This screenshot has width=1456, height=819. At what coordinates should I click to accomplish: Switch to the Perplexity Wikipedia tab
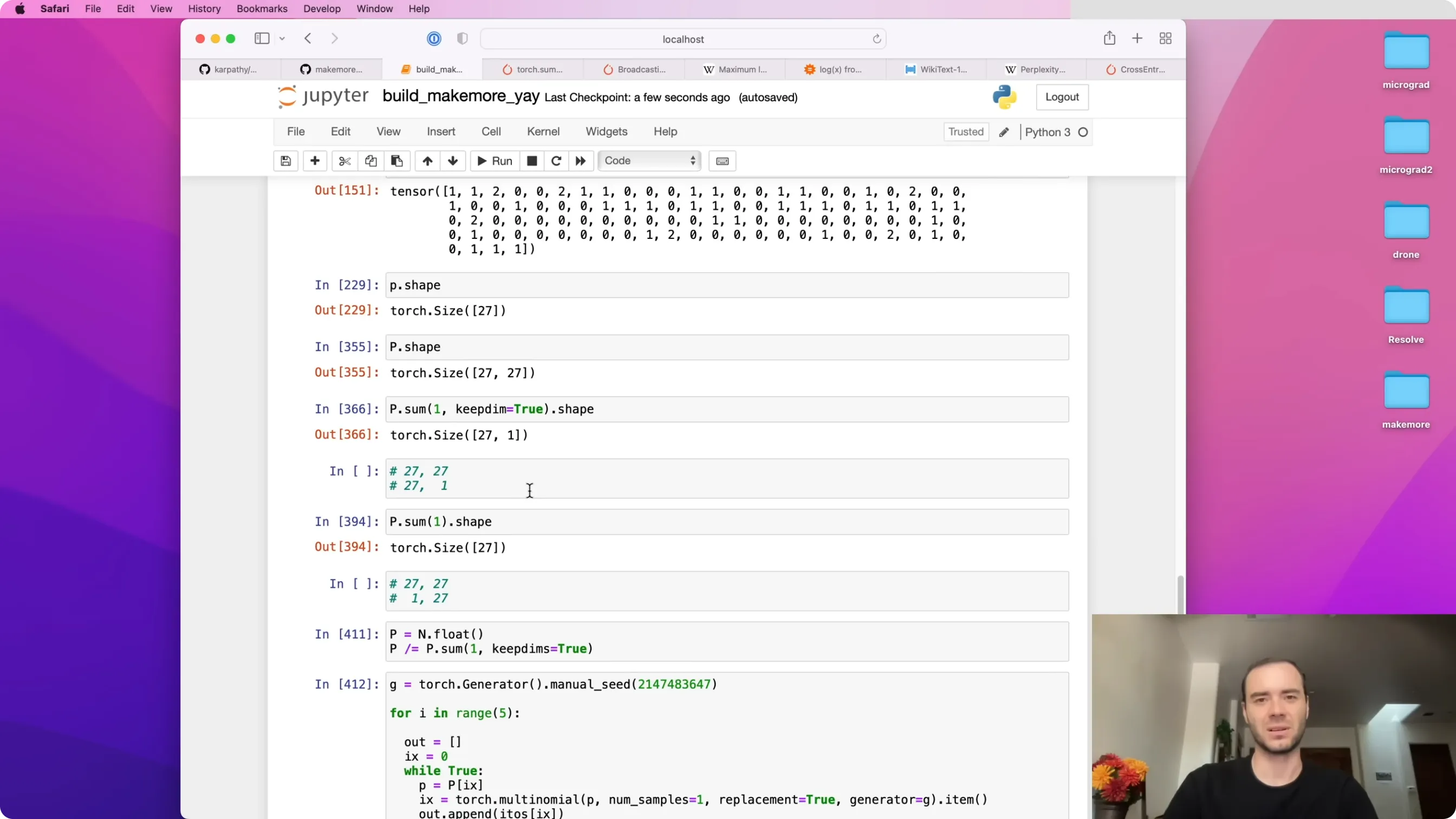click(x=1036, y=69)
